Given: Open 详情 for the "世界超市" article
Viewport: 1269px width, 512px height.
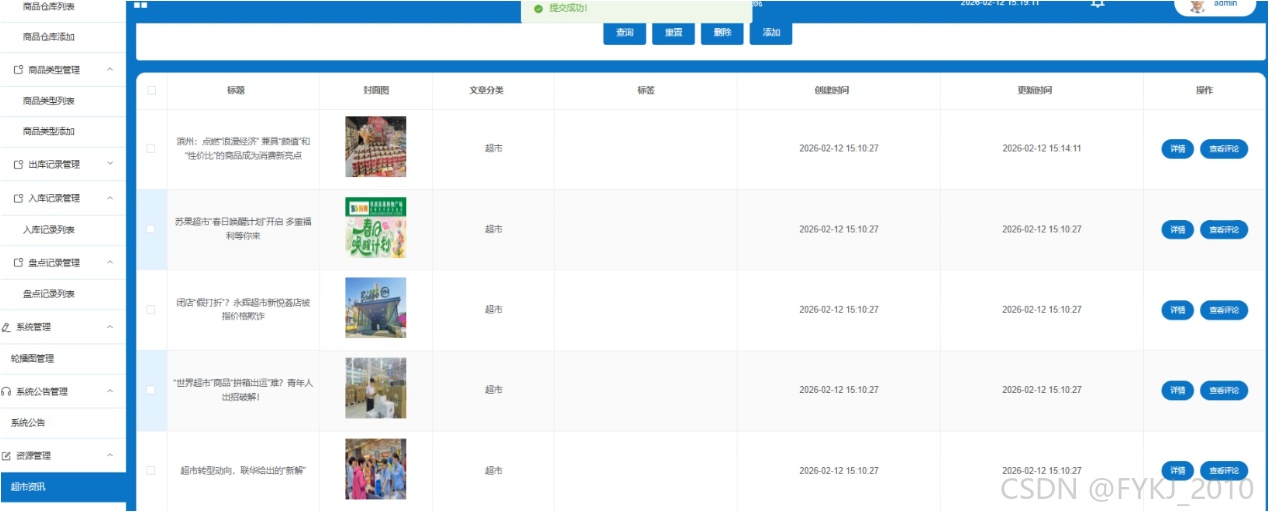Looking at the screenshot, I should pyautogui.click(x=1177, y=390).
